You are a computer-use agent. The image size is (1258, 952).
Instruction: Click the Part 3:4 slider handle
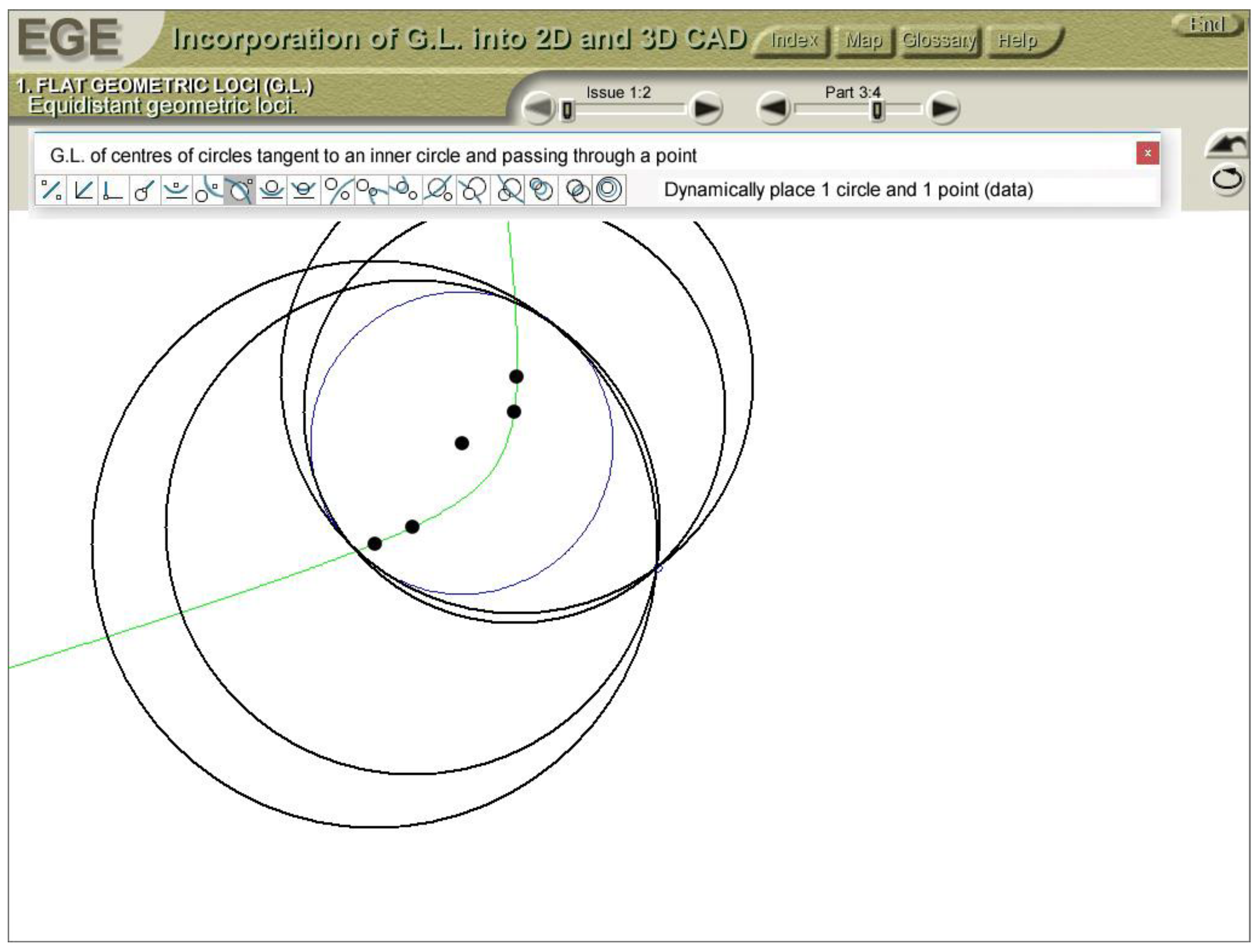pos(878,110)
